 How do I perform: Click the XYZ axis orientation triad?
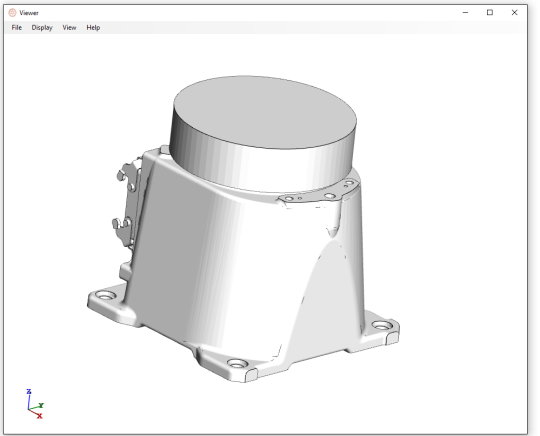(35, 404)
